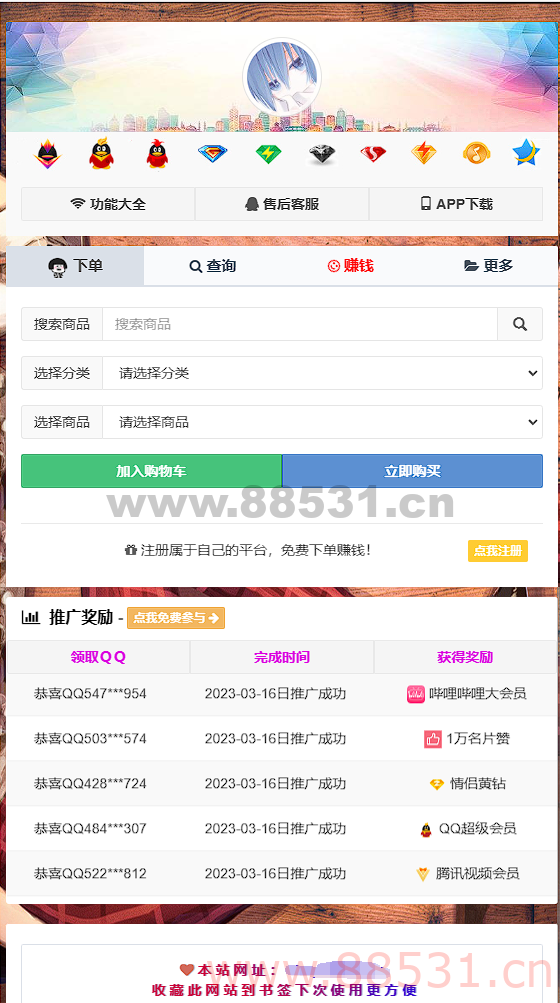This screenshot has width=560, height=1003.
Task: Open the 更多 tab
Action: pos(488,266)
